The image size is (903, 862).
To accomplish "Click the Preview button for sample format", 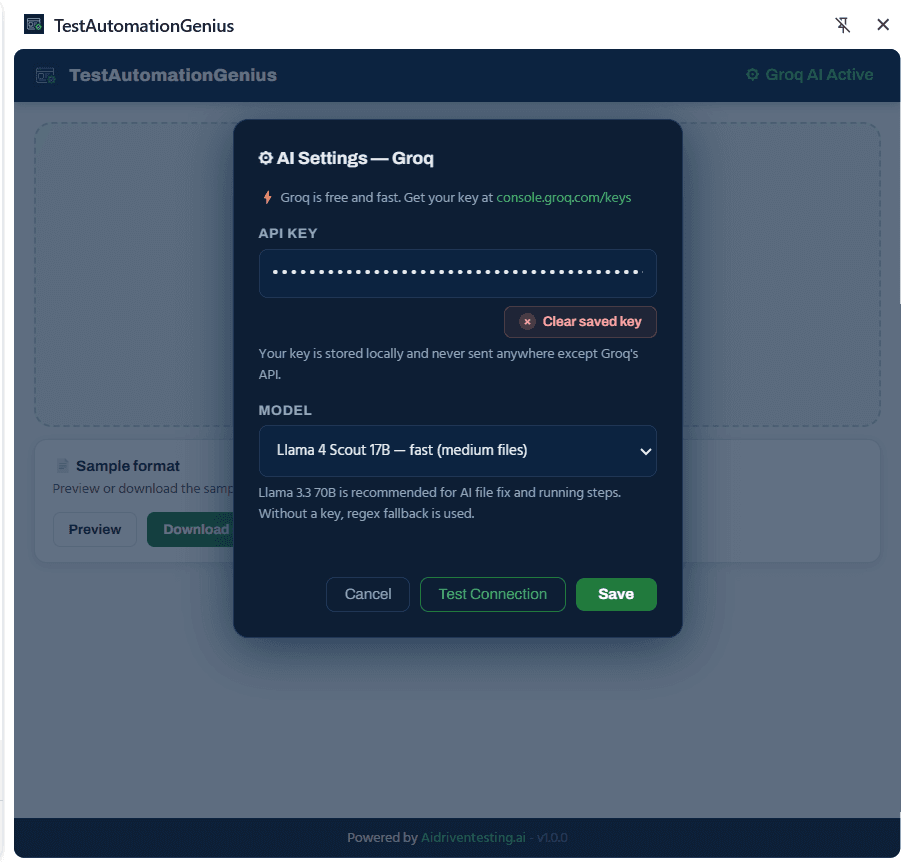I will [x=95, y=529].
